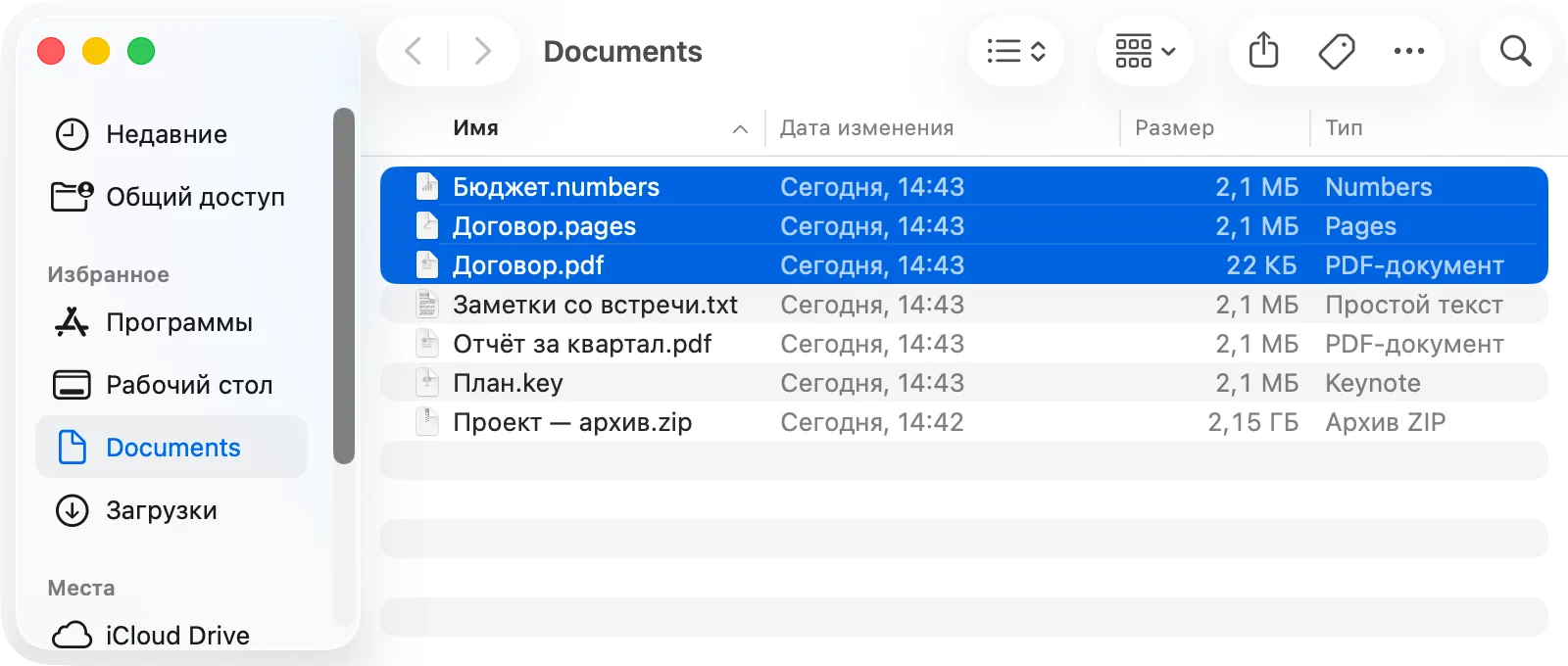Click the 22 КБ size of Договор.pdf
The height and width of the screenshot is (666, 1568).
pyautogui.click(x=1261, y=265)
